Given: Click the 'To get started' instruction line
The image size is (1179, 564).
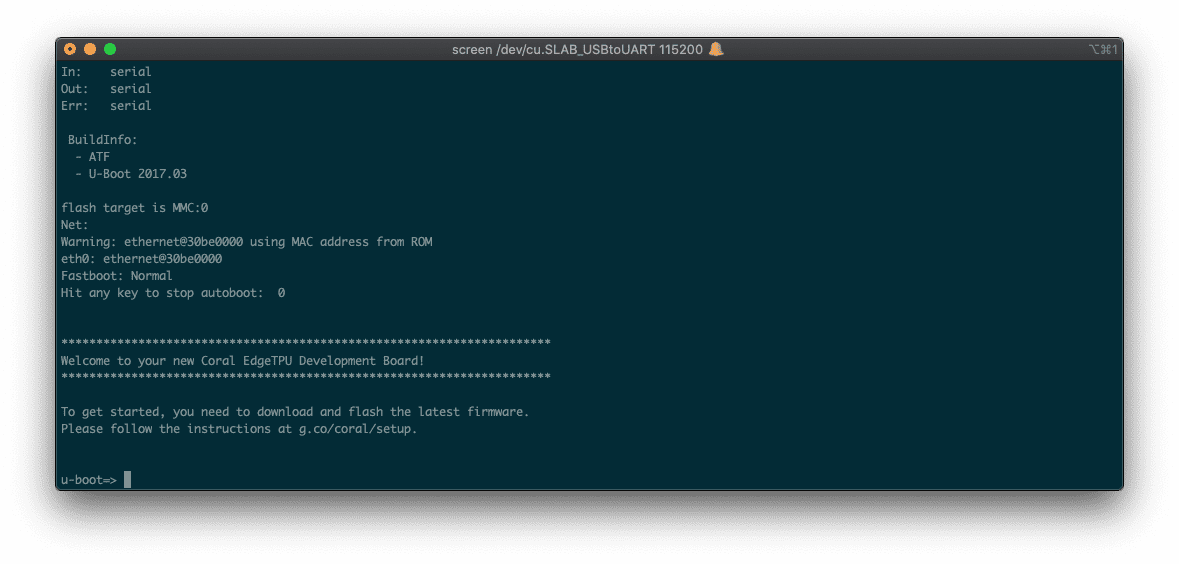Looking at the screenshot, I should click(294, 412).
